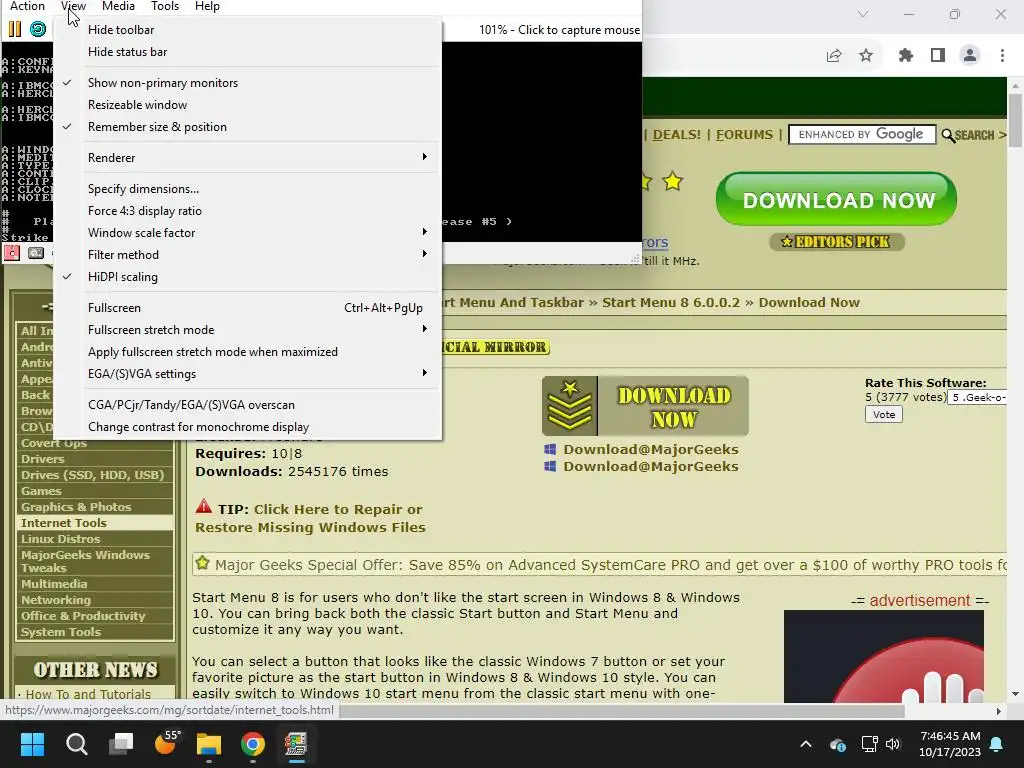This screenshot has width=1024, height=768.
Task: Toggle Apply fullscreen stretch mode when maximized
Action: 248,352
